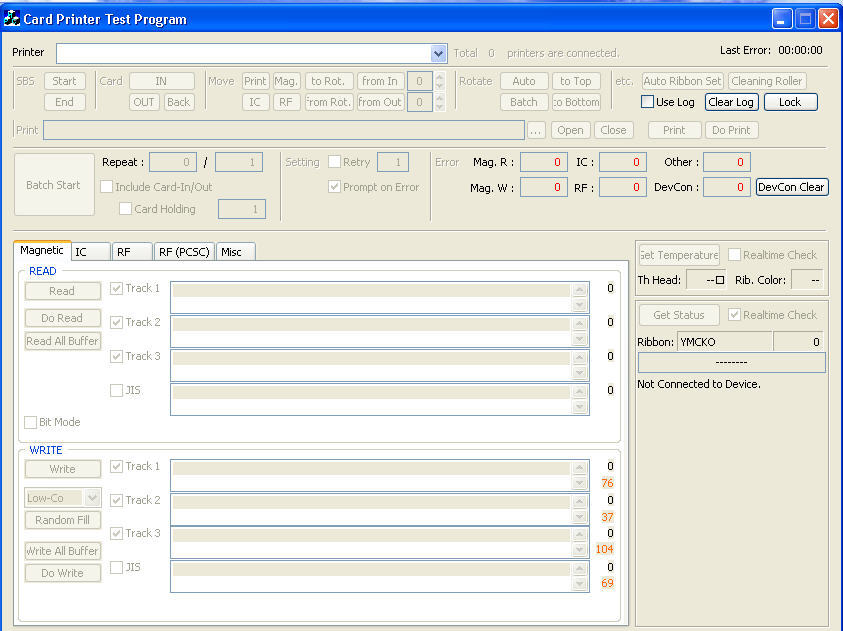Click the Get Temperature button
Viewport: 843px width, 631px height.
pos(679,255)
